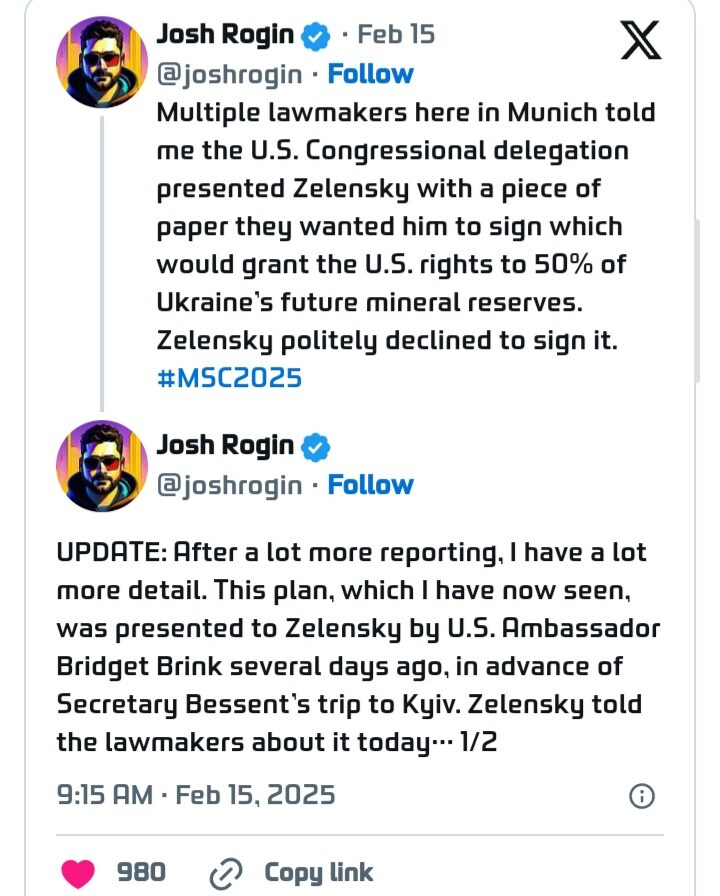Screen dimensions: 720x896
Task: Click the @joshrogin handle in UPDATE tweet
Action: click(x=229, y=485)
